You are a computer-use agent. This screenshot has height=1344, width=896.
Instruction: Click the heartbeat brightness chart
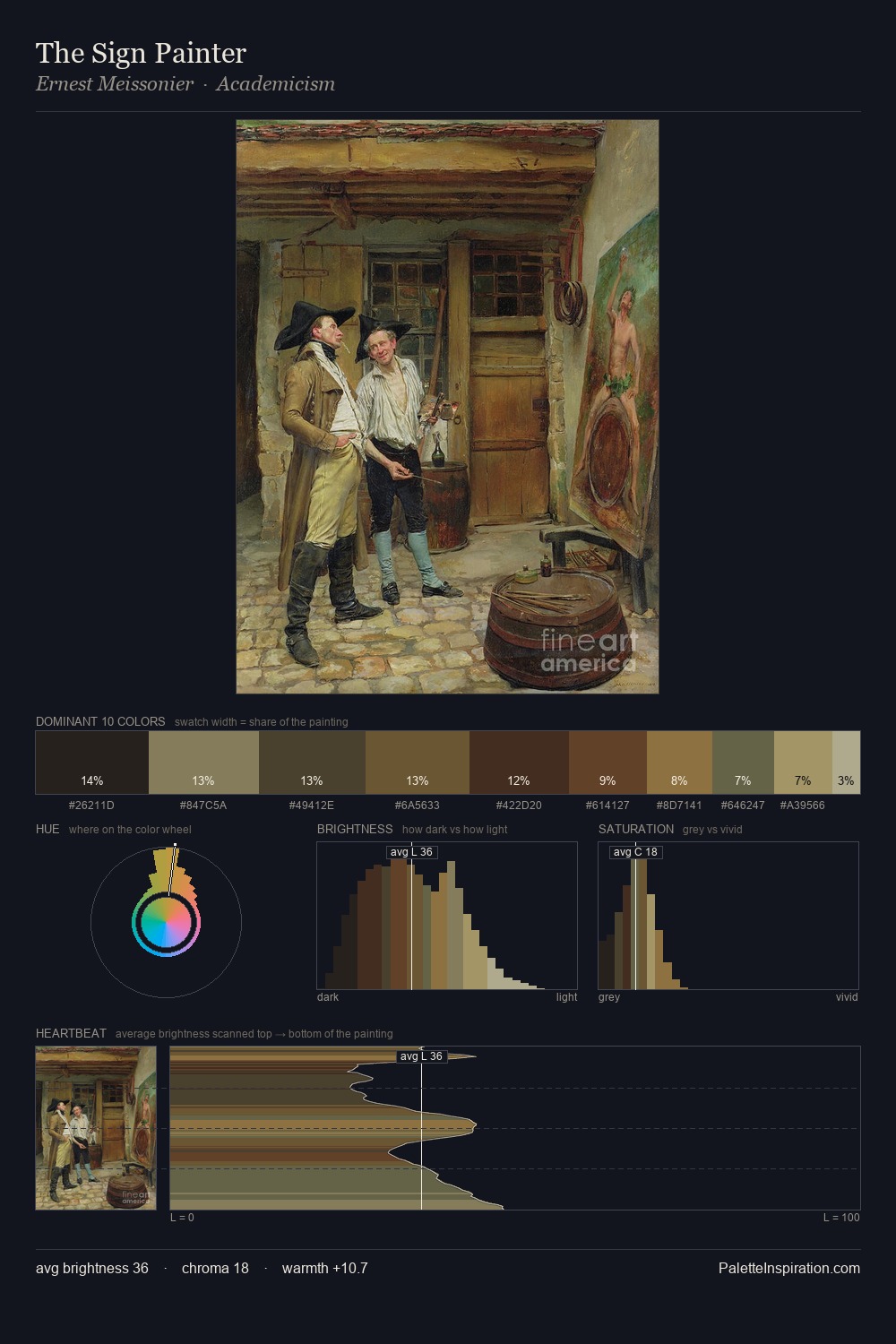515,1128
